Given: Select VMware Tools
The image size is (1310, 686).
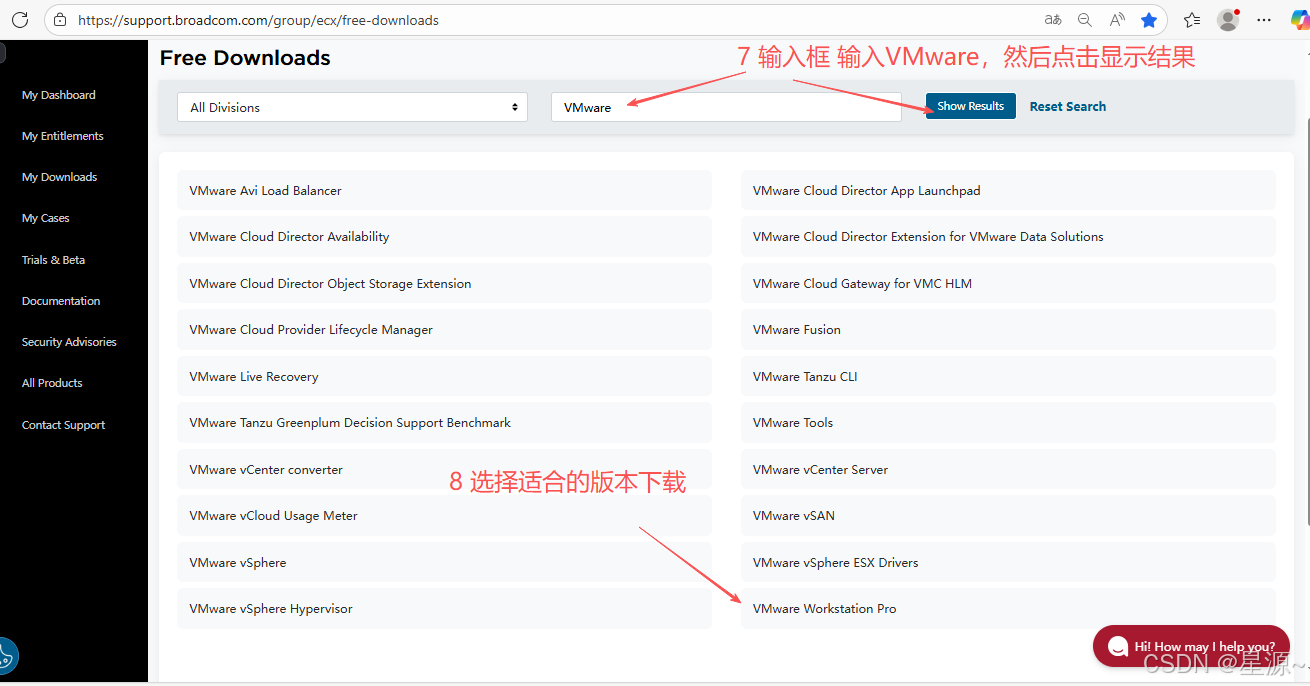Looking at the screenshot, I should [x=1008, y=422].
